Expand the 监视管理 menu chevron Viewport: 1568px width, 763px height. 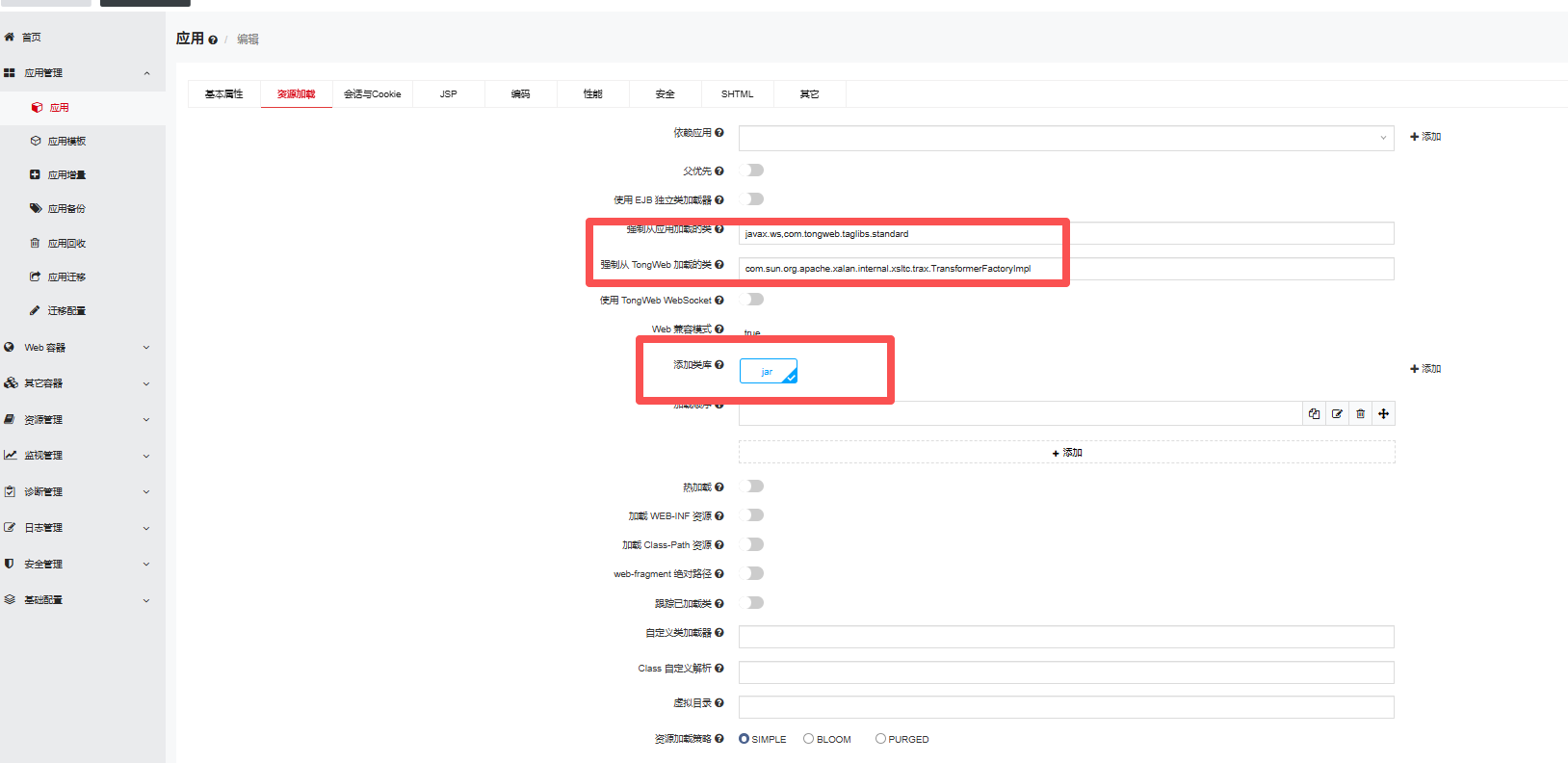tap(146, 456)
